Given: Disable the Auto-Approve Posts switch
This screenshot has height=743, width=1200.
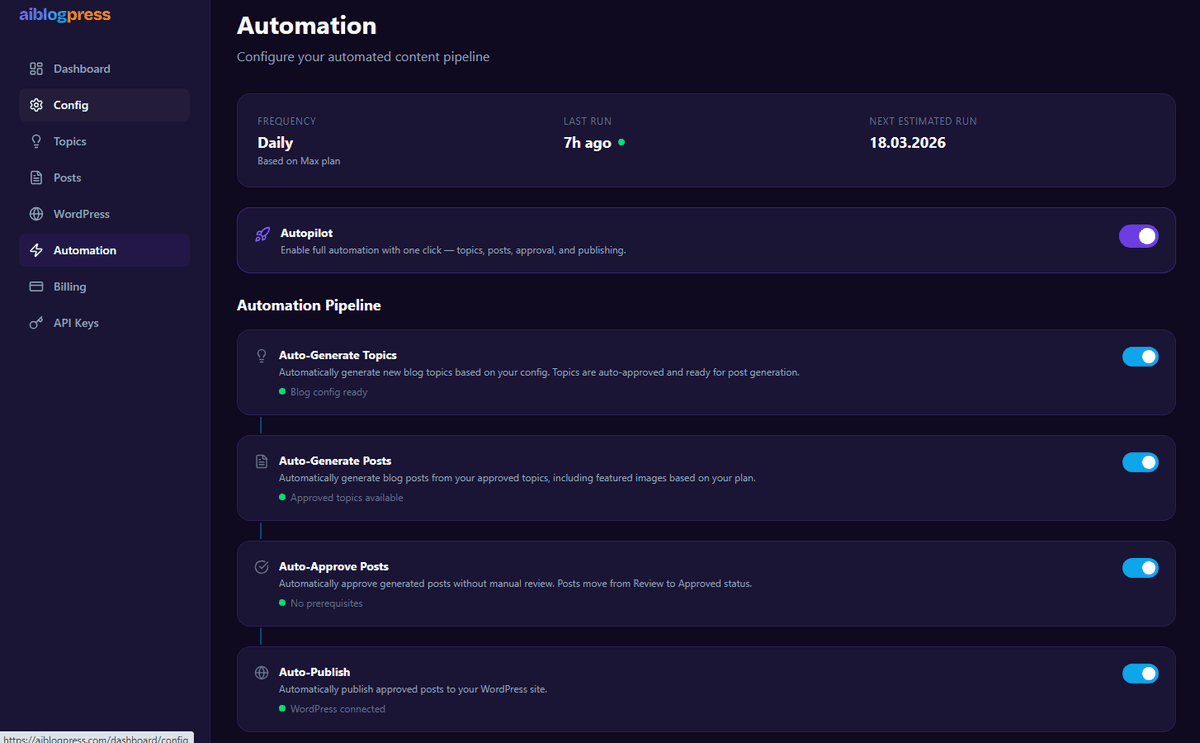Looking at the screenshot, I should pos(1140,567).
